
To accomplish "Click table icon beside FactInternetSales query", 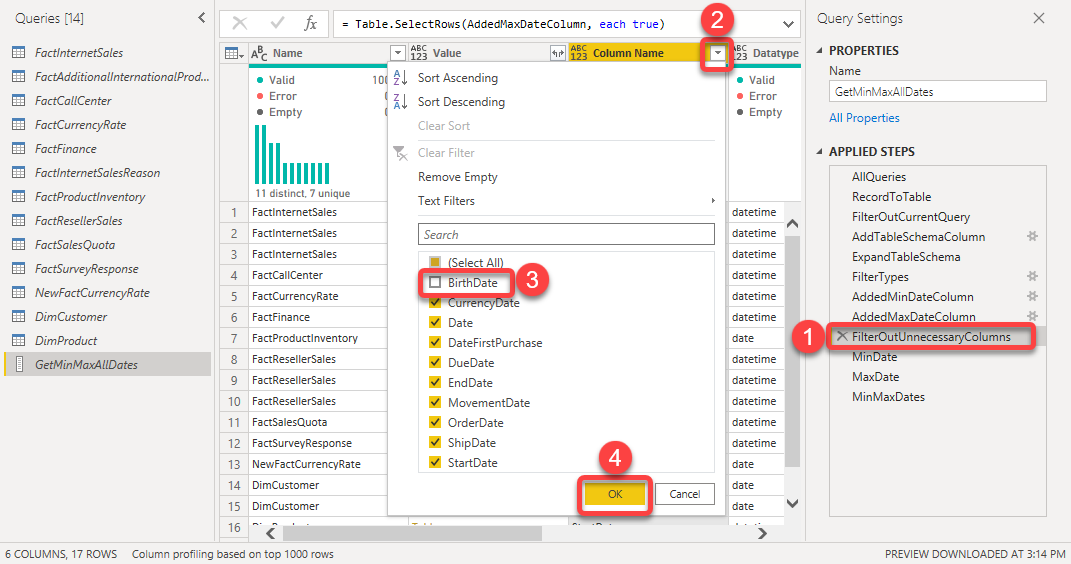I will point(19,53).
